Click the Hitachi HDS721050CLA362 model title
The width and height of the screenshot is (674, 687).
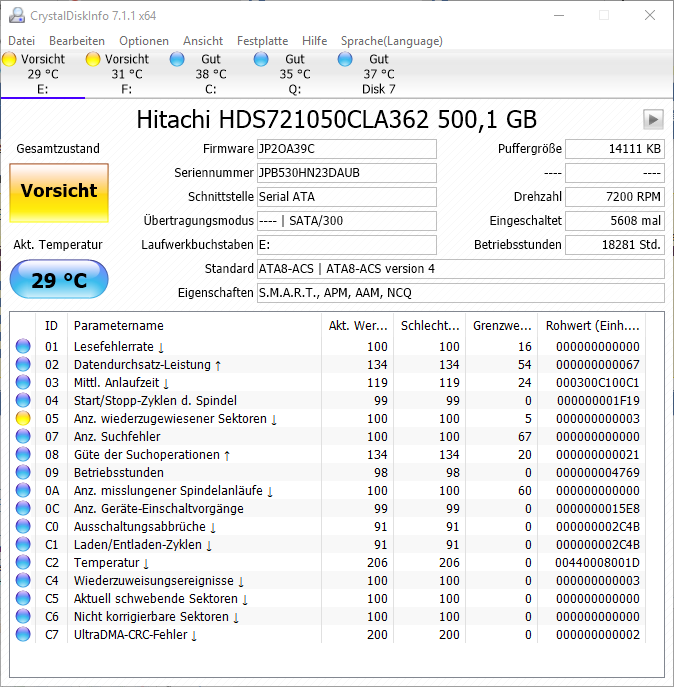337,120
